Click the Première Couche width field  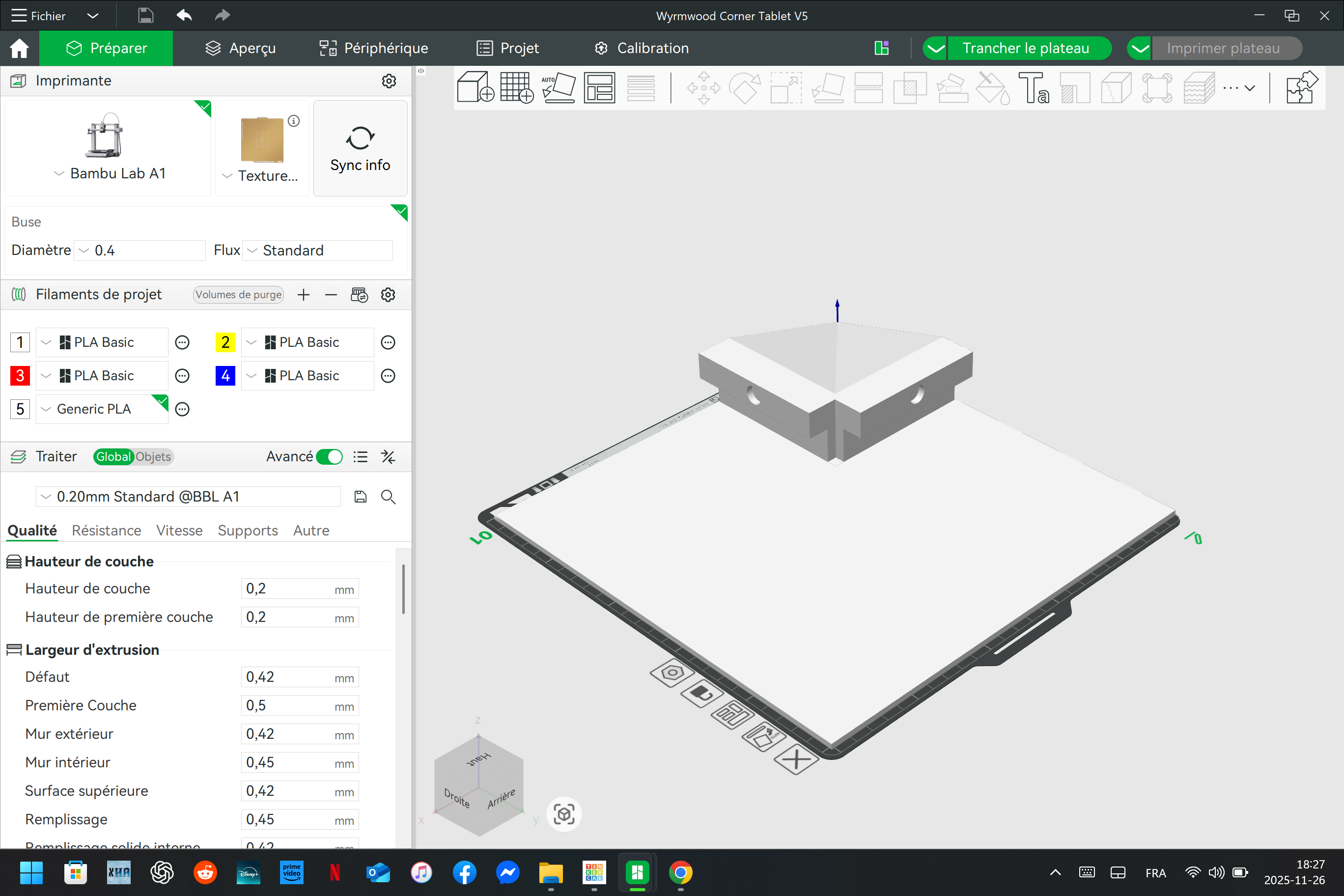(300, 705)
